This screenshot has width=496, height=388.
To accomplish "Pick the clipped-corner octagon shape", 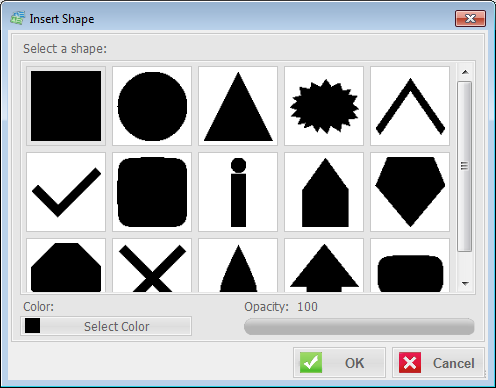I will click(x=66, y=265).
